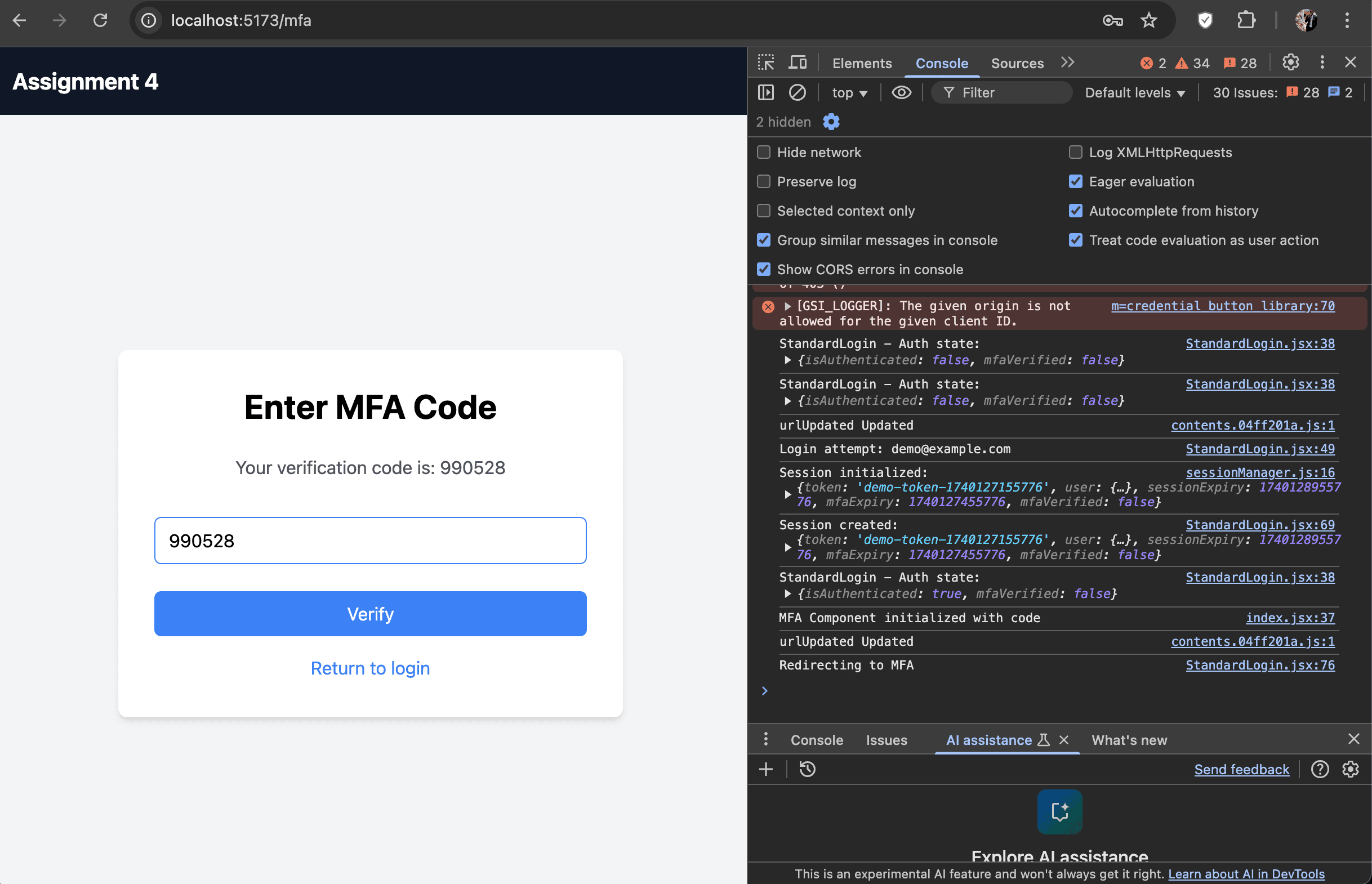
Task: Uncheck Group similar messages in console
Action: click(764, 240)
